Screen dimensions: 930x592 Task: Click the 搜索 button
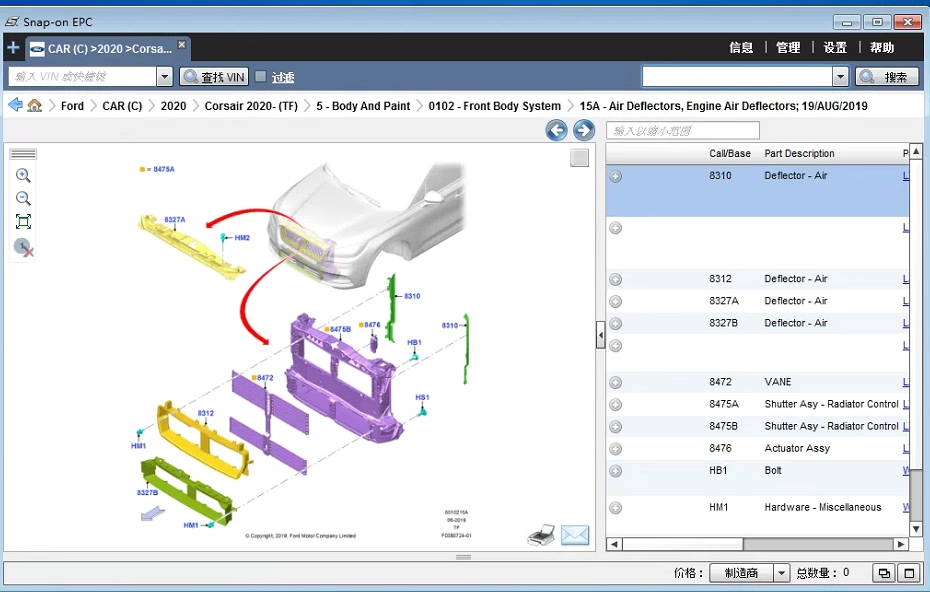[887, 77]
